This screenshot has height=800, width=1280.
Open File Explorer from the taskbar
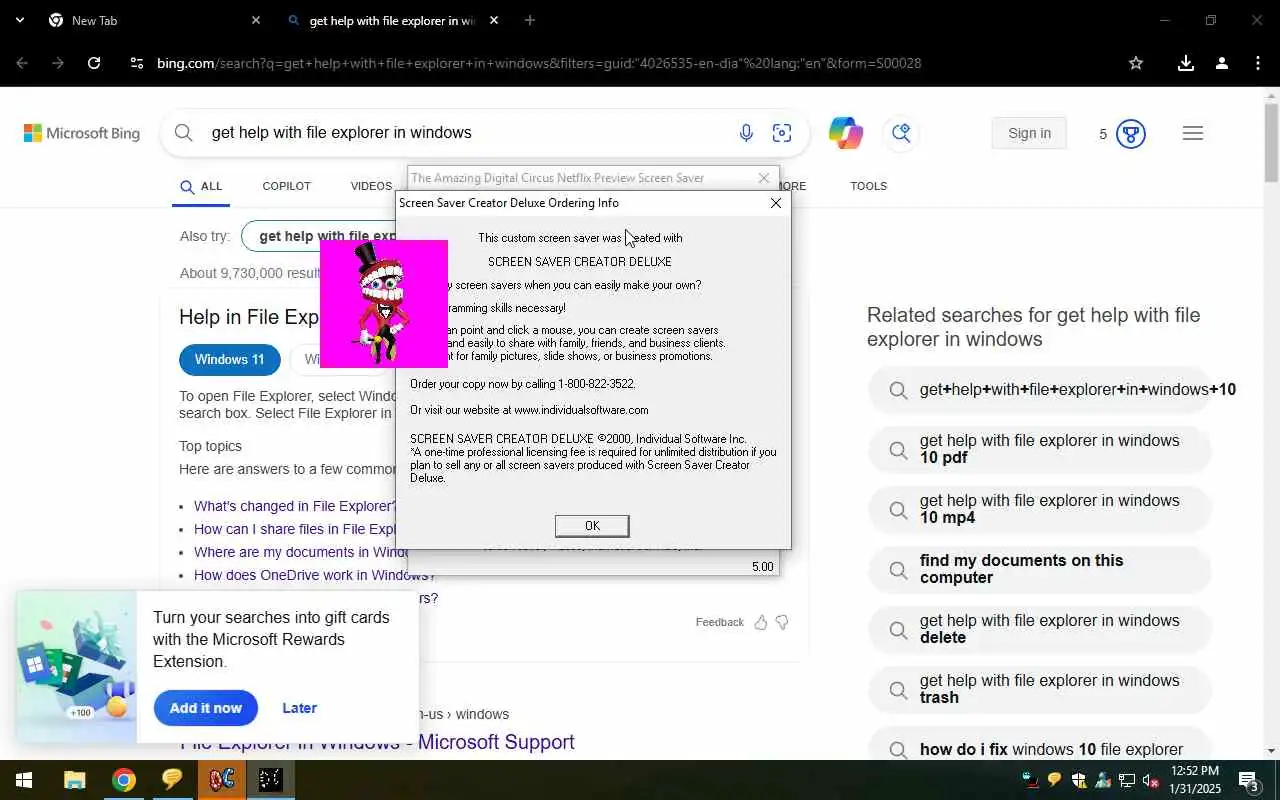tap(75, 780)
